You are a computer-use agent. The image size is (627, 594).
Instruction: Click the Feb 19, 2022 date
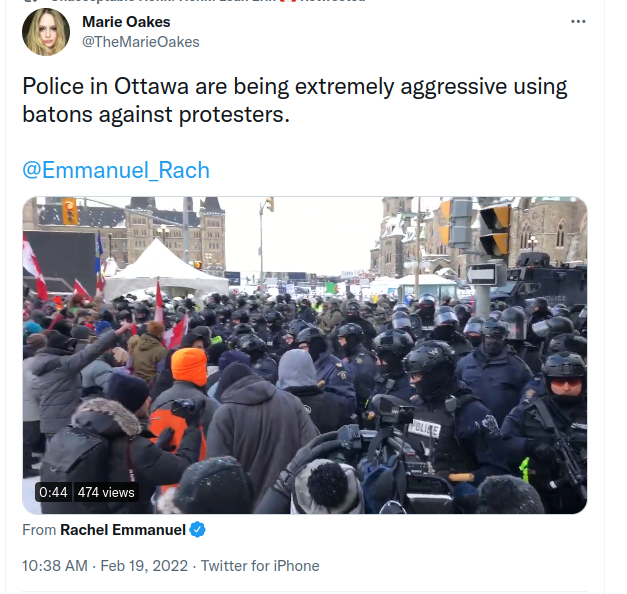(144, 566)
